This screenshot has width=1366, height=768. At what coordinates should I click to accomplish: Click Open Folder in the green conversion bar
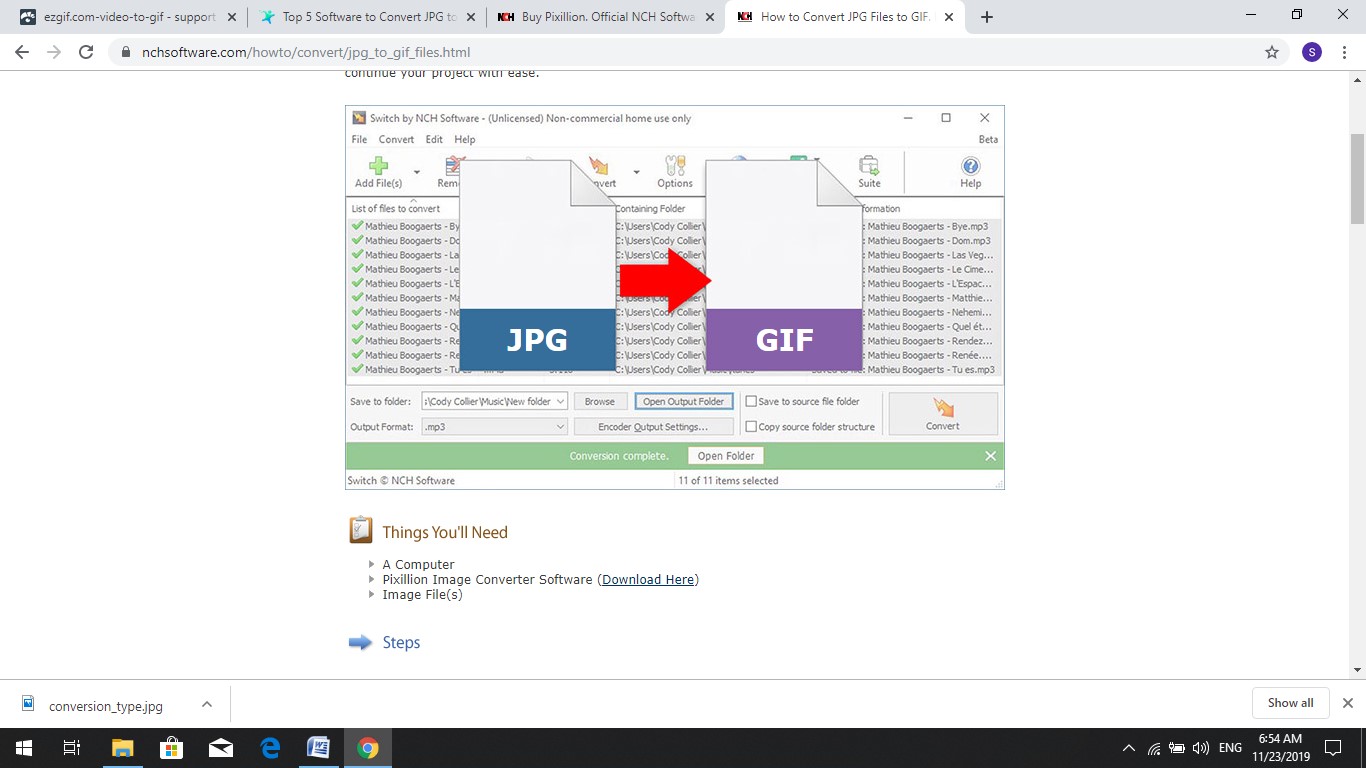point(726,456)
